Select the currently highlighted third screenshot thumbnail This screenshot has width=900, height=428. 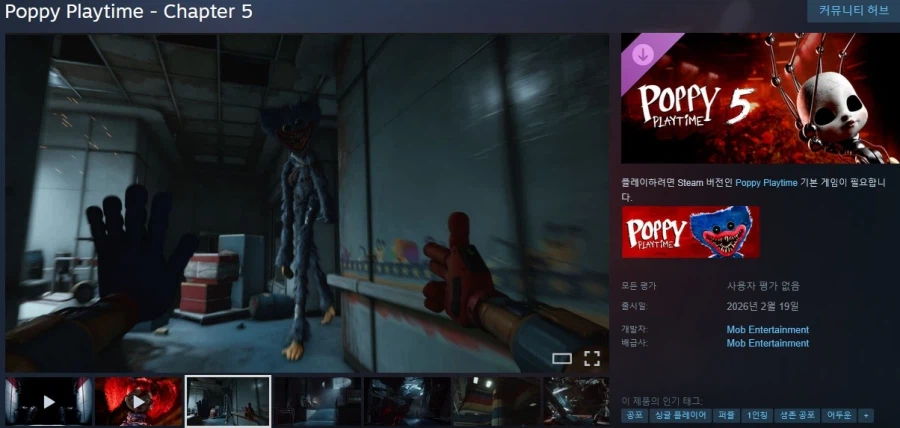228,401
